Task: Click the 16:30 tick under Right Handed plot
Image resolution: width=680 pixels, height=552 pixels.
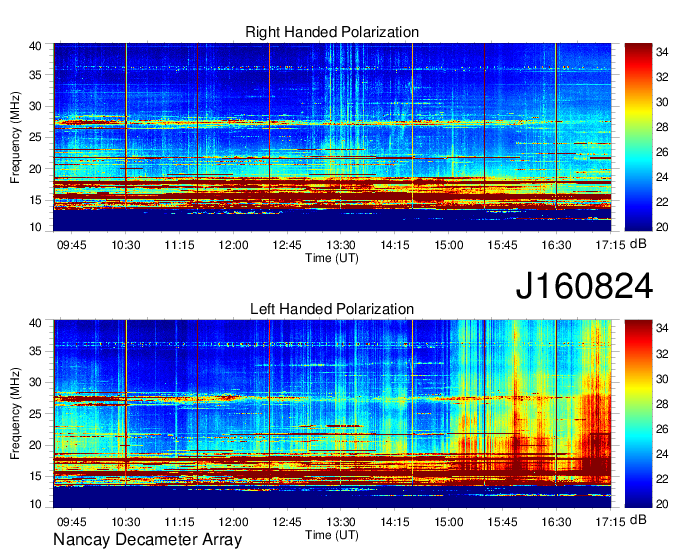Action: 556,245
